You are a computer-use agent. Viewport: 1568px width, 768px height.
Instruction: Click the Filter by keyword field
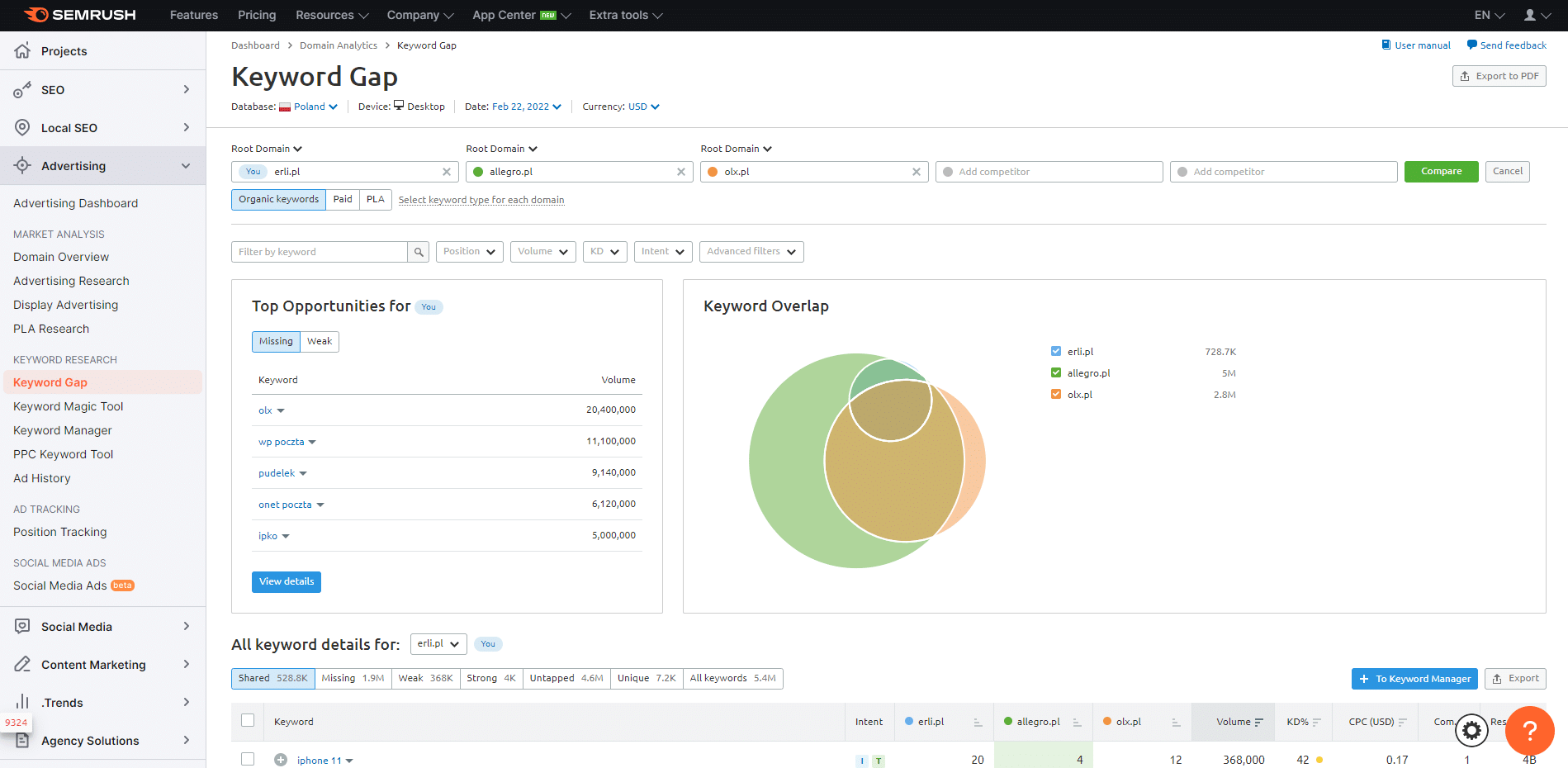coord(320,252)
